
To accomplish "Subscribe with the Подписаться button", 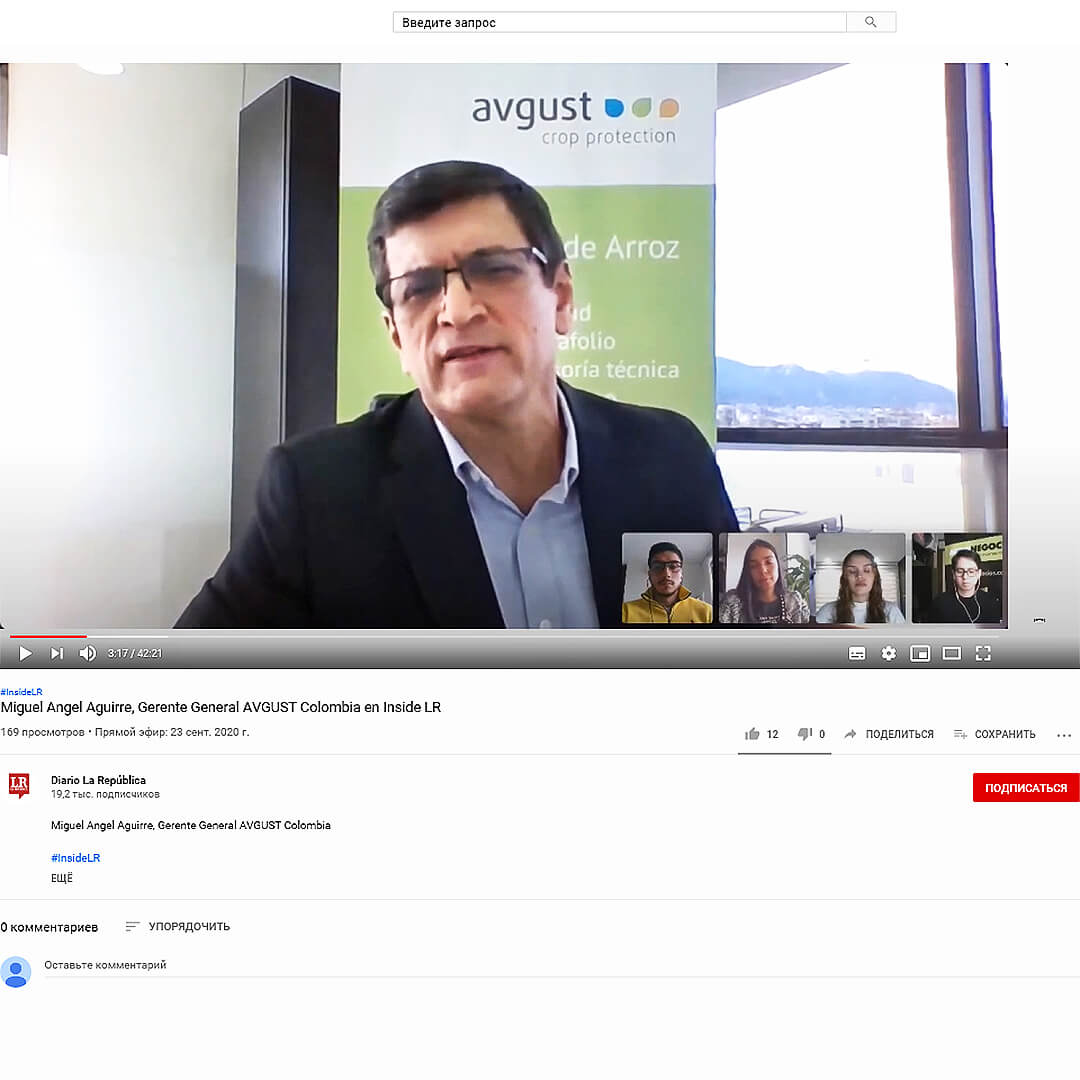I will pyautogui.click(x=1026, y=787).
